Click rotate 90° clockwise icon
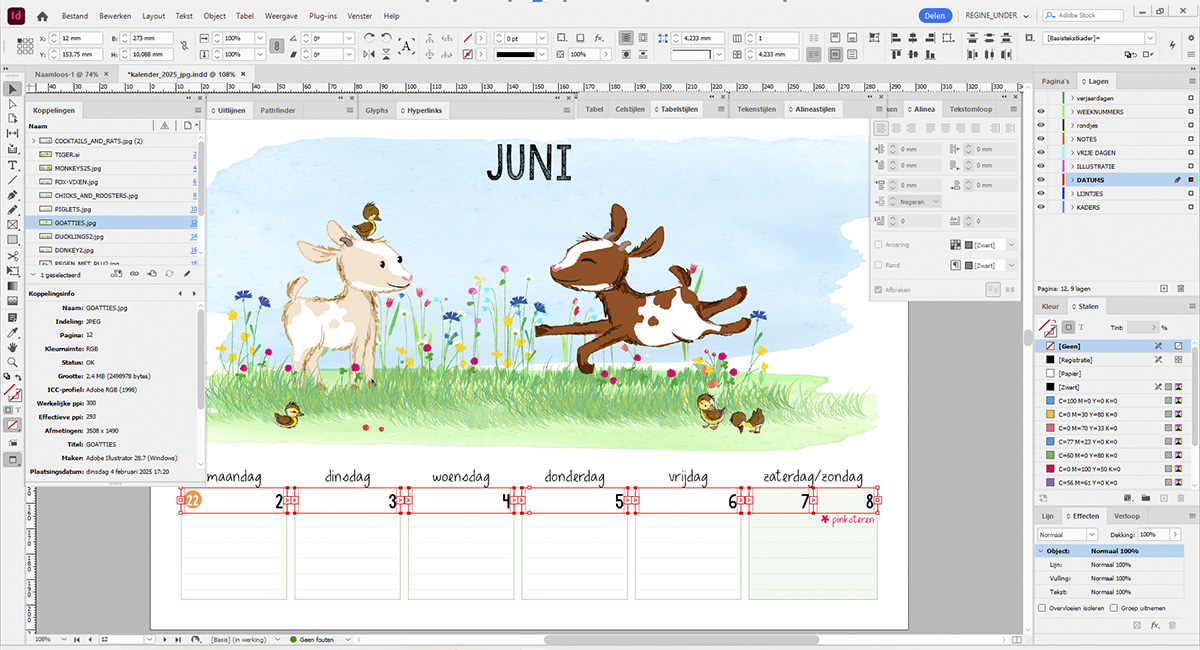1200x650 pixels. click(x=369, y=38)
